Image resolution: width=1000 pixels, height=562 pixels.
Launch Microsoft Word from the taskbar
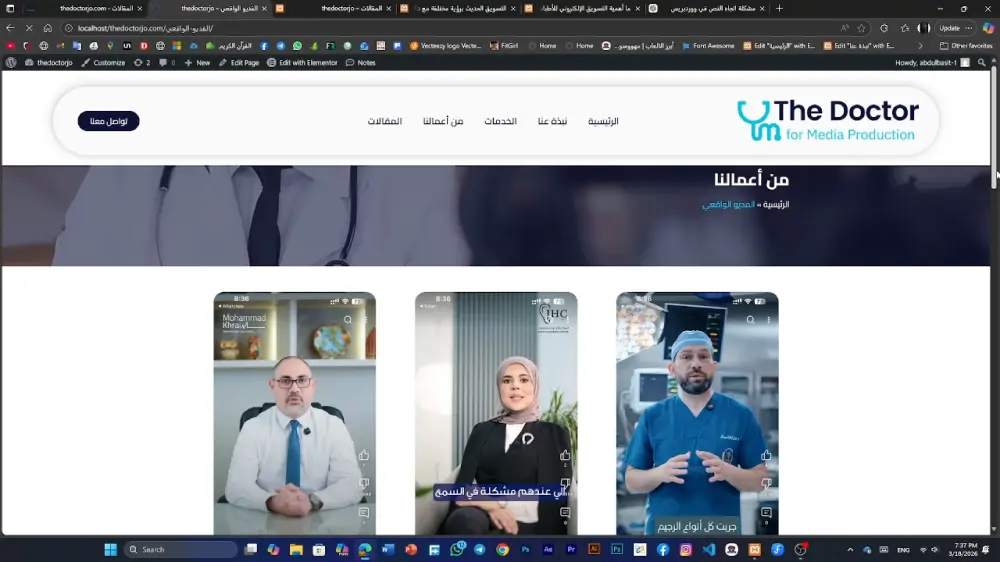pos(388,549)
